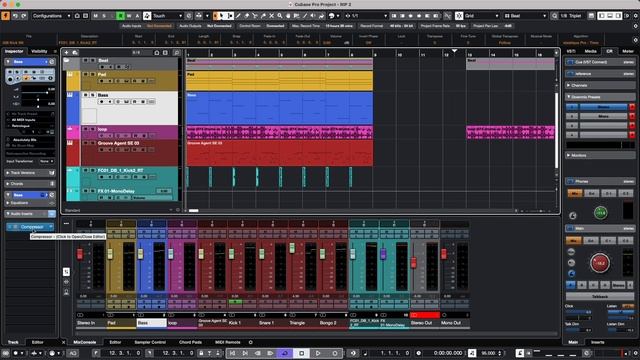The height and width of the screenshot is (360, 640).
Task: Click the Quantize apply icon
Action: (x=554, y=16)
